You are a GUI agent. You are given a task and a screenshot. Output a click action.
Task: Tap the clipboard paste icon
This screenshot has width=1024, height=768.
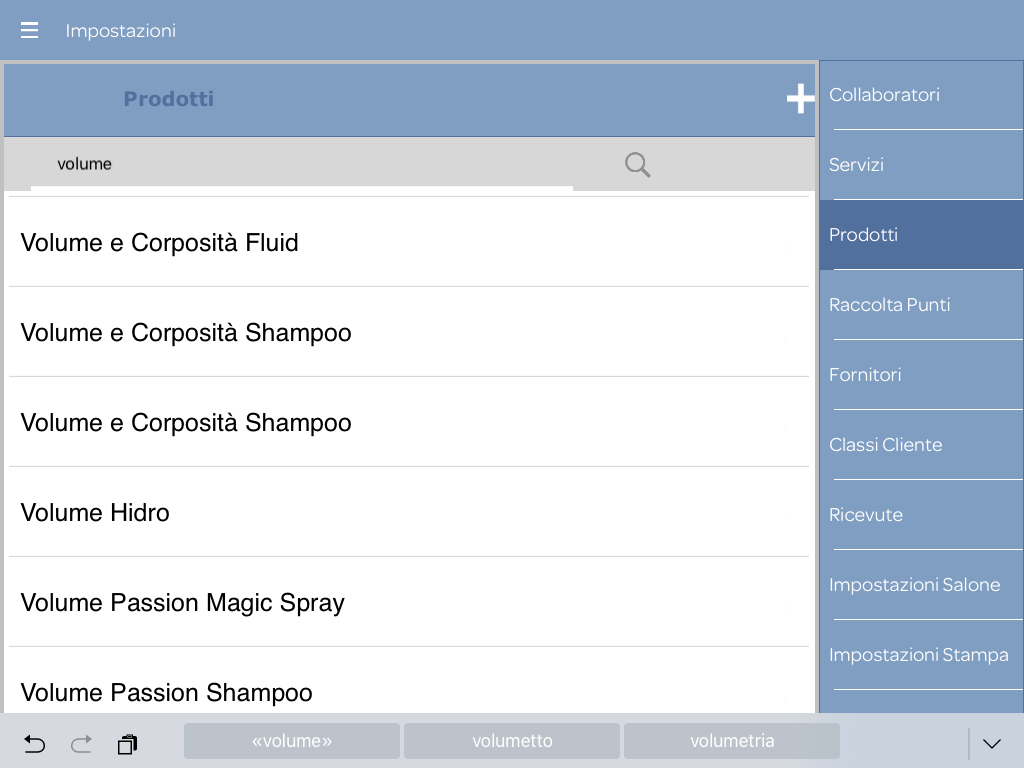(127, 744)
